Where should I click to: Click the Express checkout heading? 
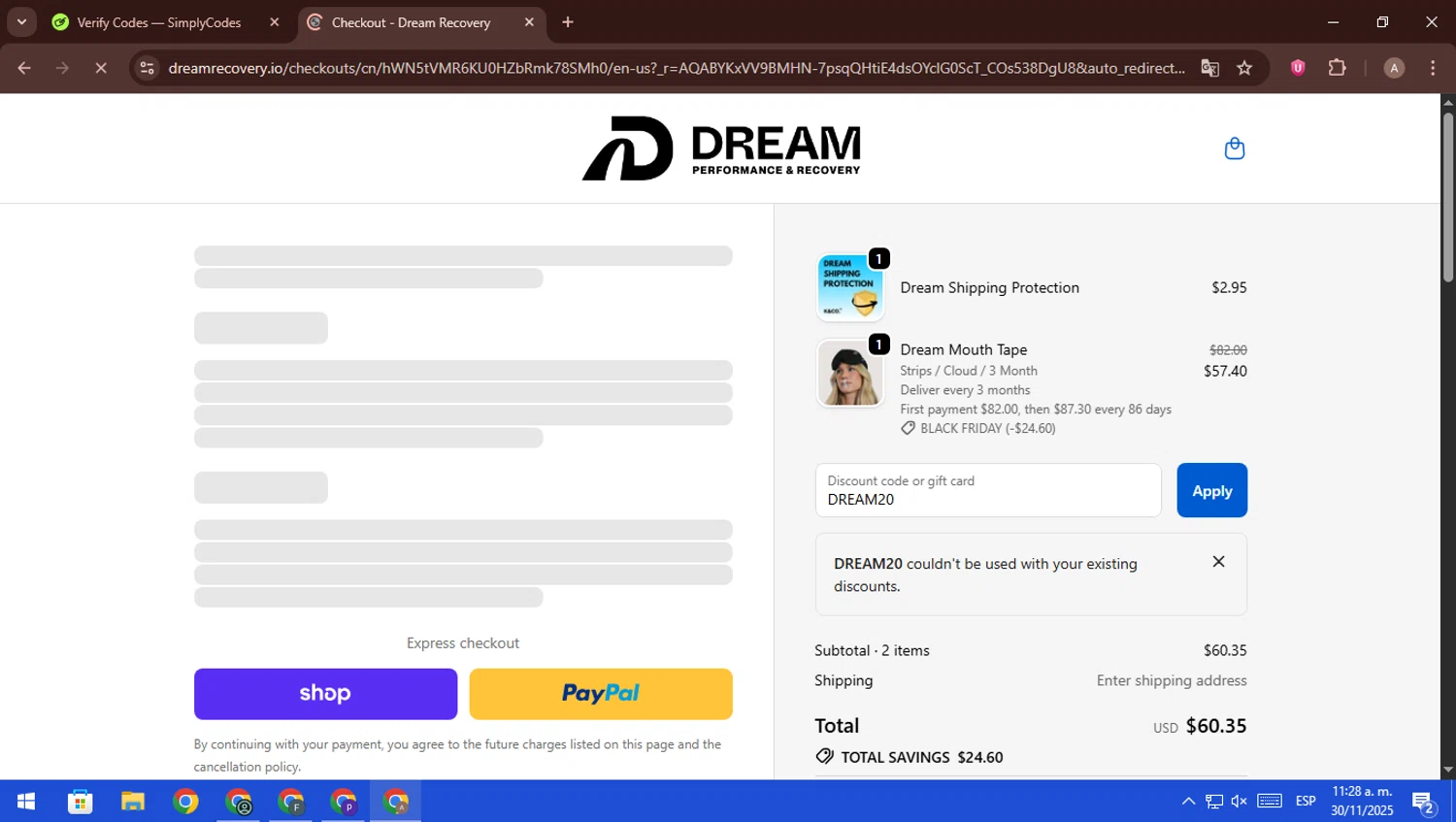[463, 642]
